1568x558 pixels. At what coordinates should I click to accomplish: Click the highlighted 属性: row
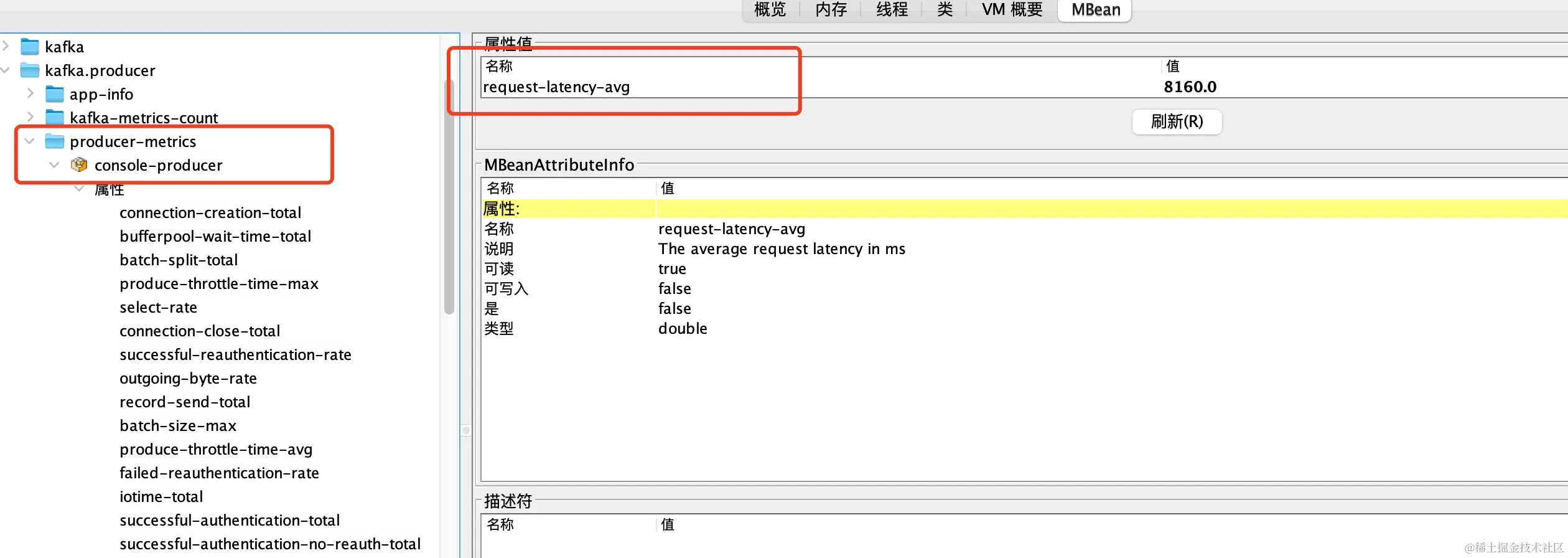(1024, 209)
